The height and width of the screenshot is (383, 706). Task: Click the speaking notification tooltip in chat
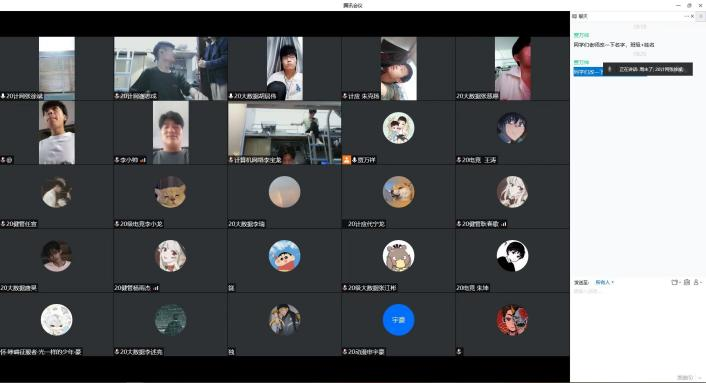[647, 69]
